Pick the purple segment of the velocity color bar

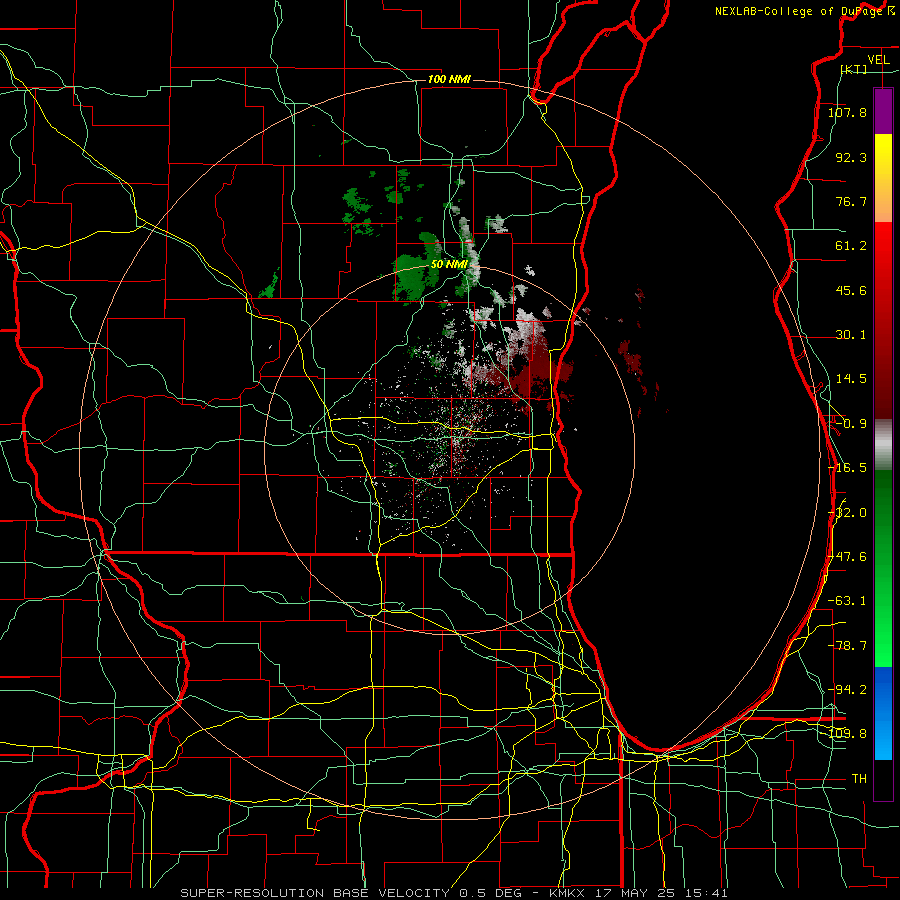pos(883,111)
